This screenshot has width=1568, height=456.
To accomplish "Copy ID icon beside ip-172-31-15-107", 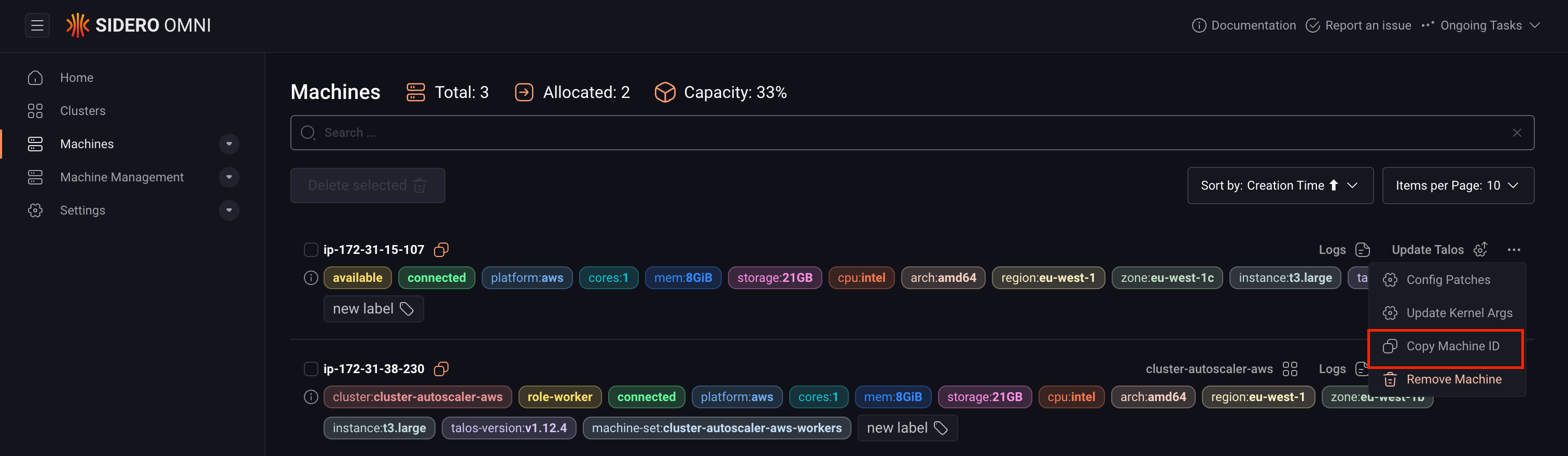I will pos(441,250).
